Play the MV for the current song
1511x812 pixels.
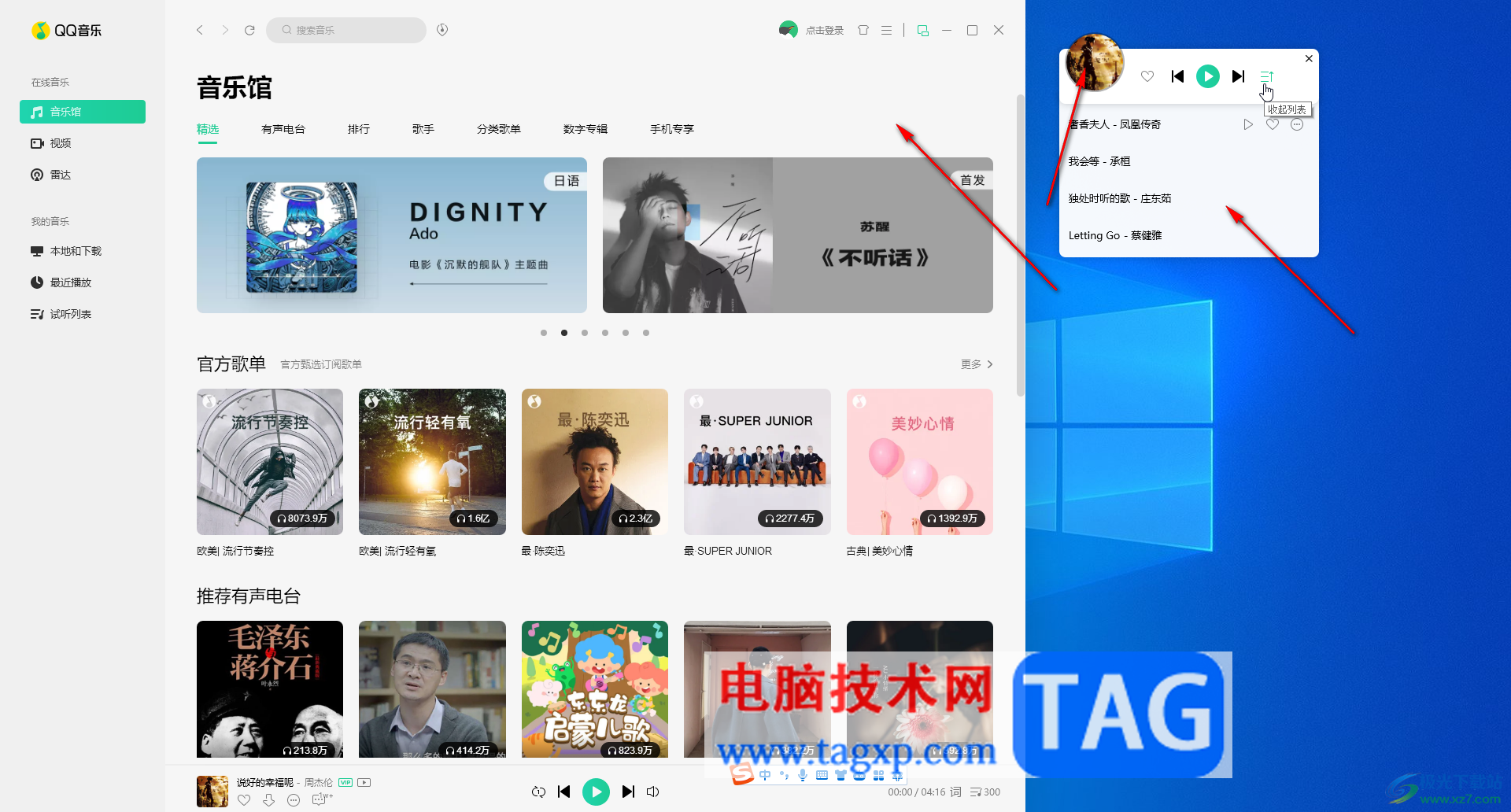(364, 783)
